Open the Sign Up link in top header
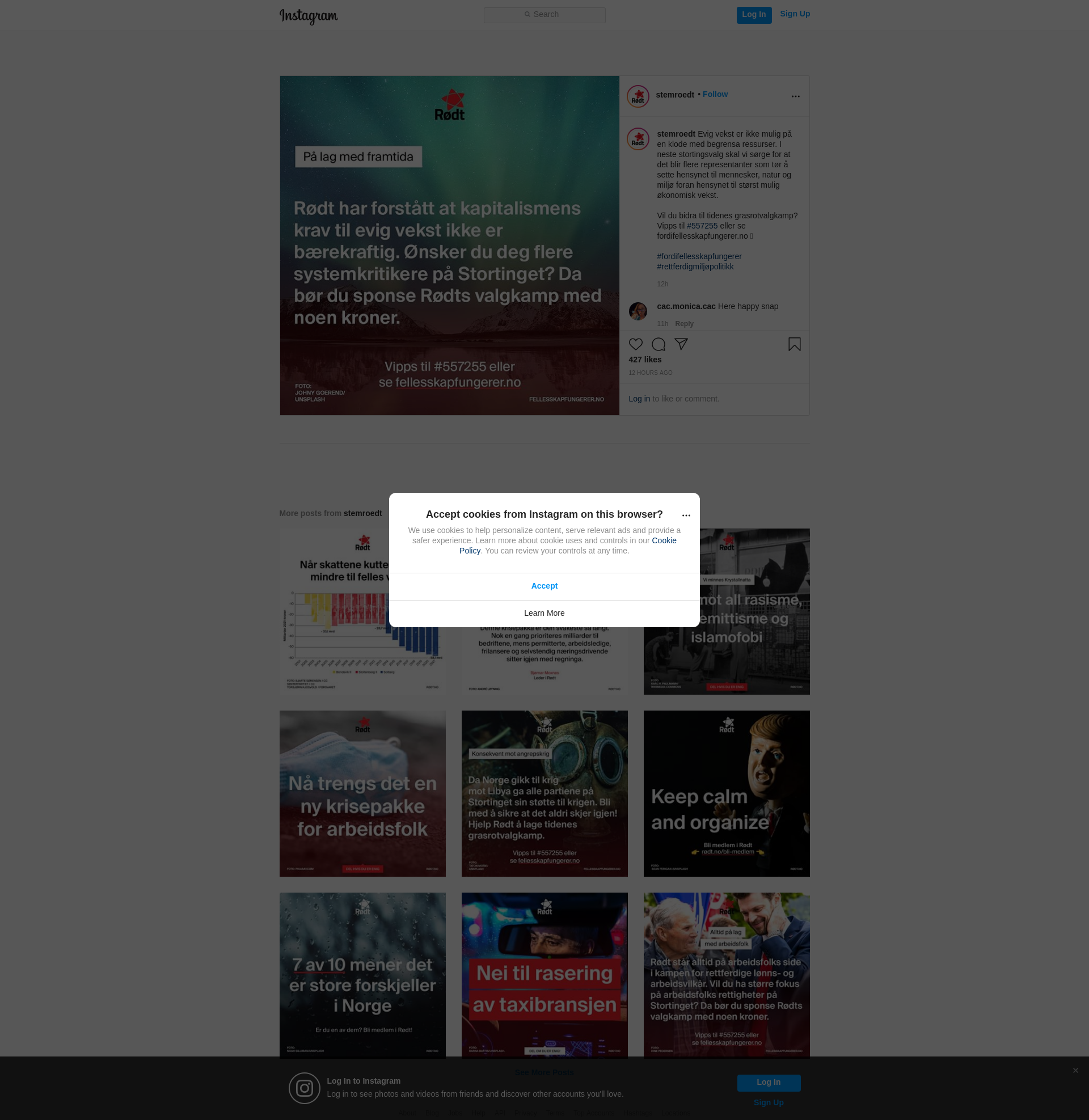Image resolution: width=1089 pixels, height=1120 pixels. 795,14
